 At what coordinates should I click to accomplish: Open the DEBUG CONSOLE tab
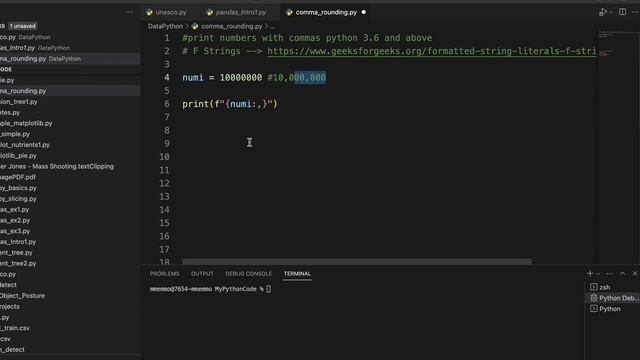248,273
